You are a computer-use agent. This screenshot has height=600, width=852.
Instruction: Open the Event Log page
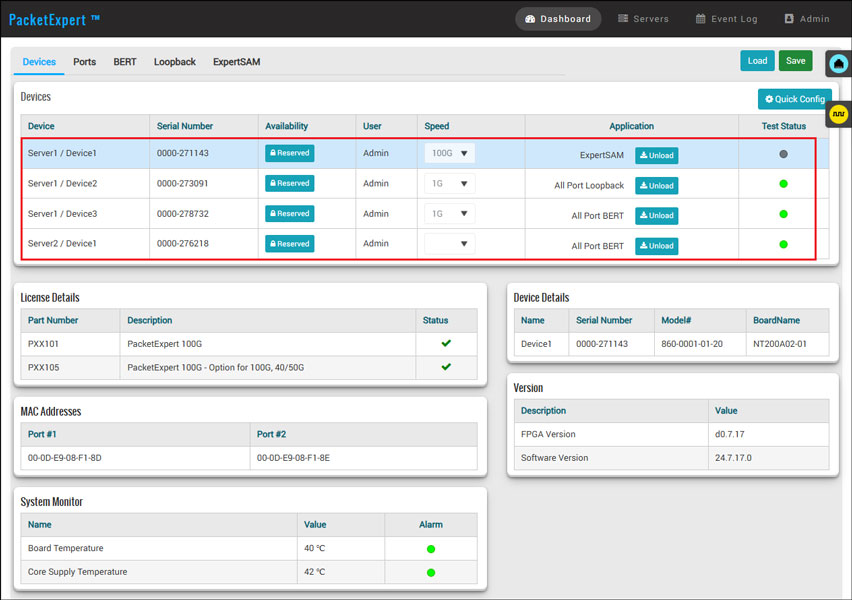726,19
